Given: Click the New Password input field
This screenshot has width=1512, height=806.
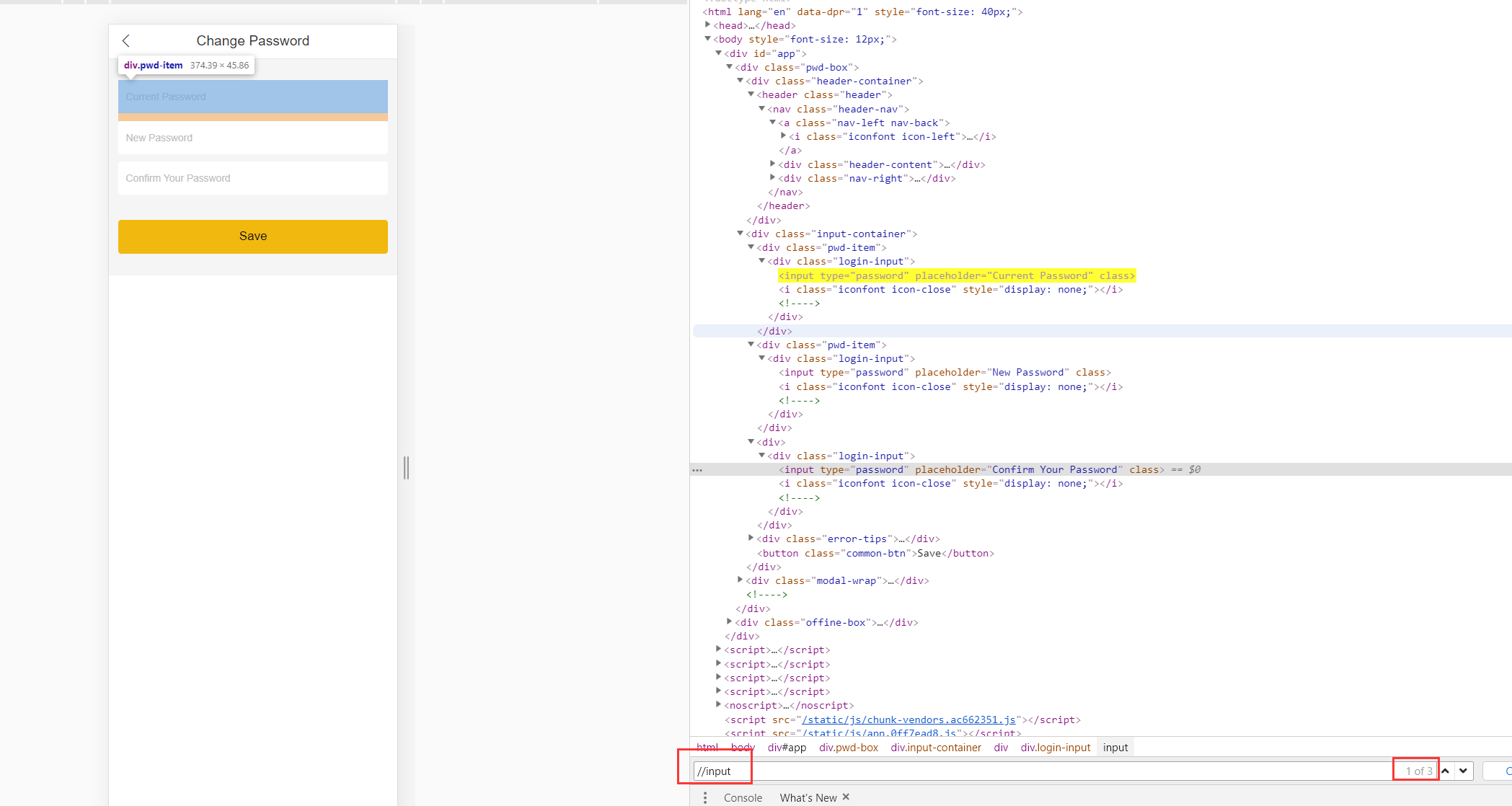Looking at the screenshot, I should pos(252,138).
